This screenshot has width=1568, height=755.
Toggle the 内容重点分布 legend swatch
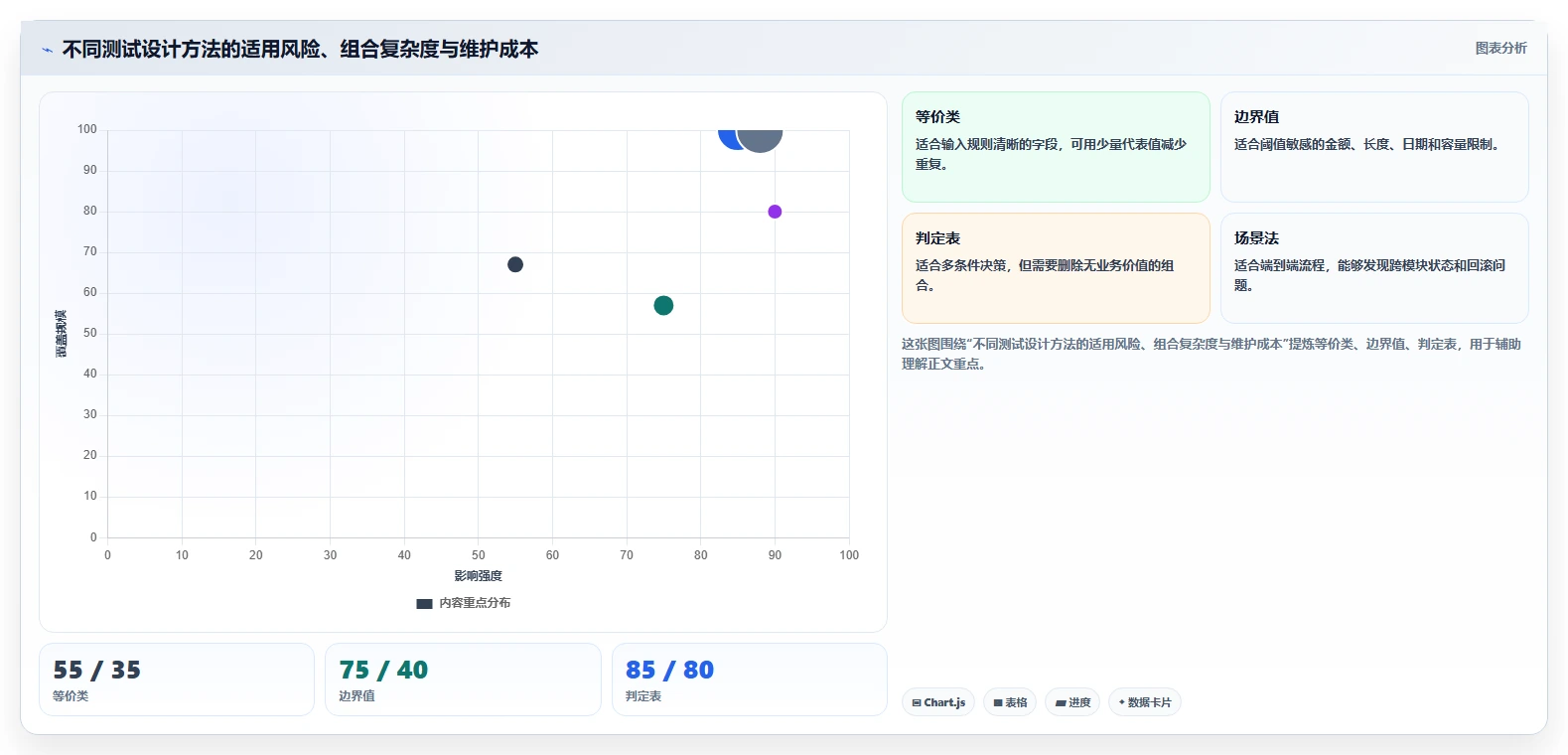424,603
